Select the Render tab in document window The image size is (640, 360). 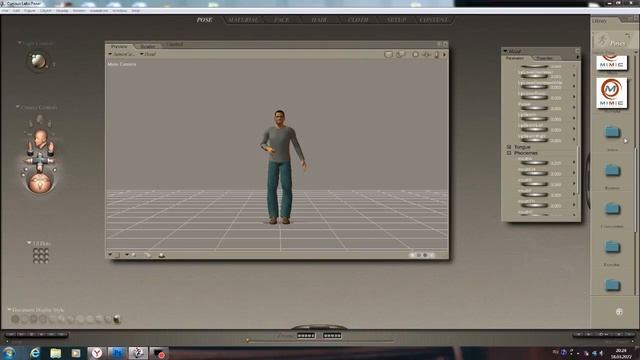click(x=148, y=46)
